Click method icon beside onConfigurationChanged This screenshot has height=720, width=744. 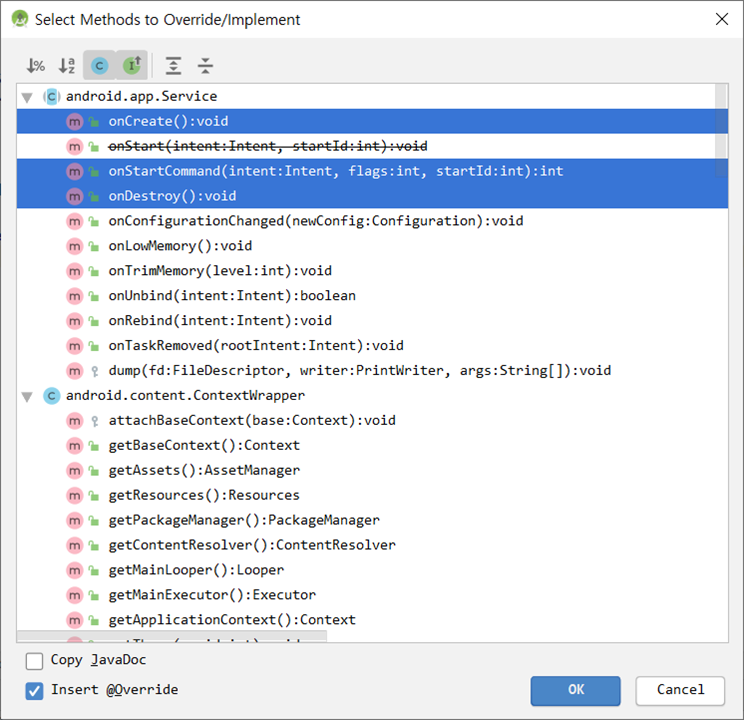pos(74,221)
